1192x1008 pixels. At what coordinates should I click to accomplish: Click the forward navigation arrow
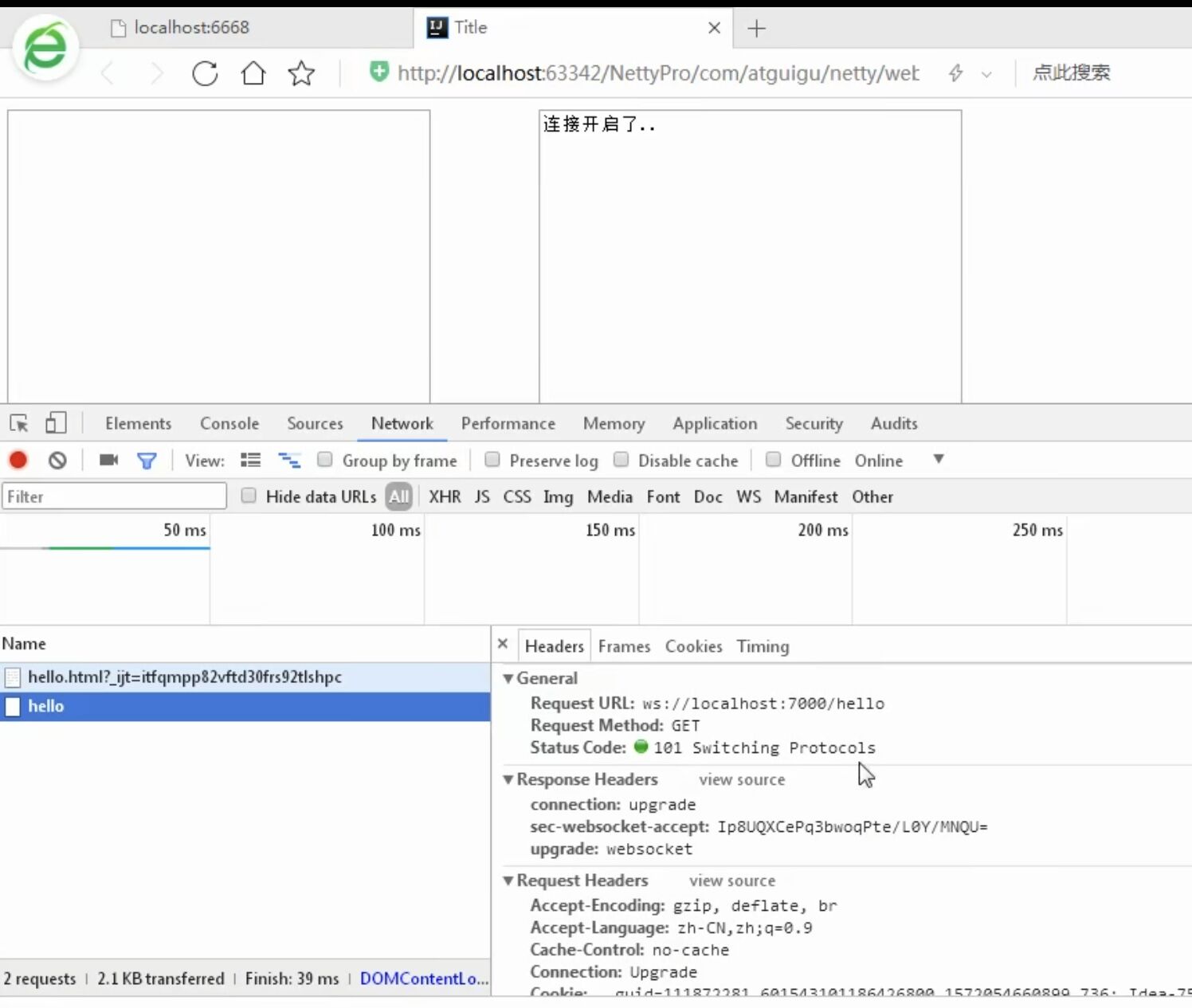click(156, 74)
